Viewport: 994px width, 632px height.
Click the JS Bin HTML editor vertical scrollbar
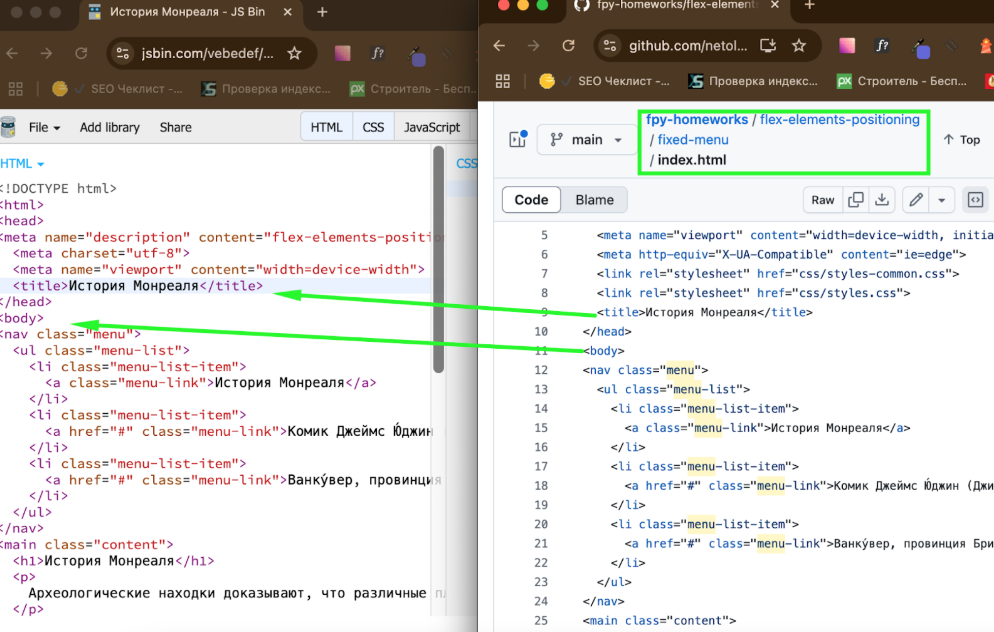click(438, 260)
